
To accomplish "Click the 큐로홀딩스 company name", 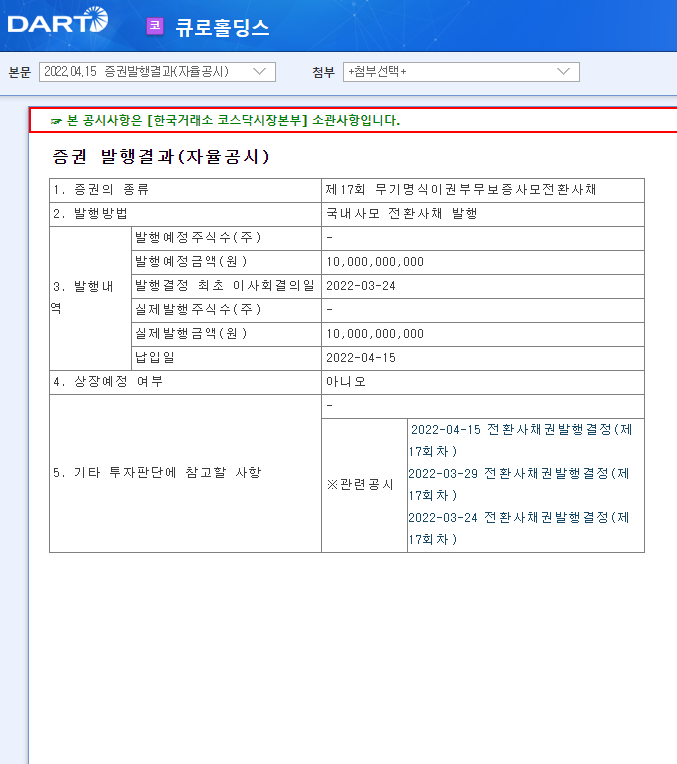I will (x=222, y=27).
